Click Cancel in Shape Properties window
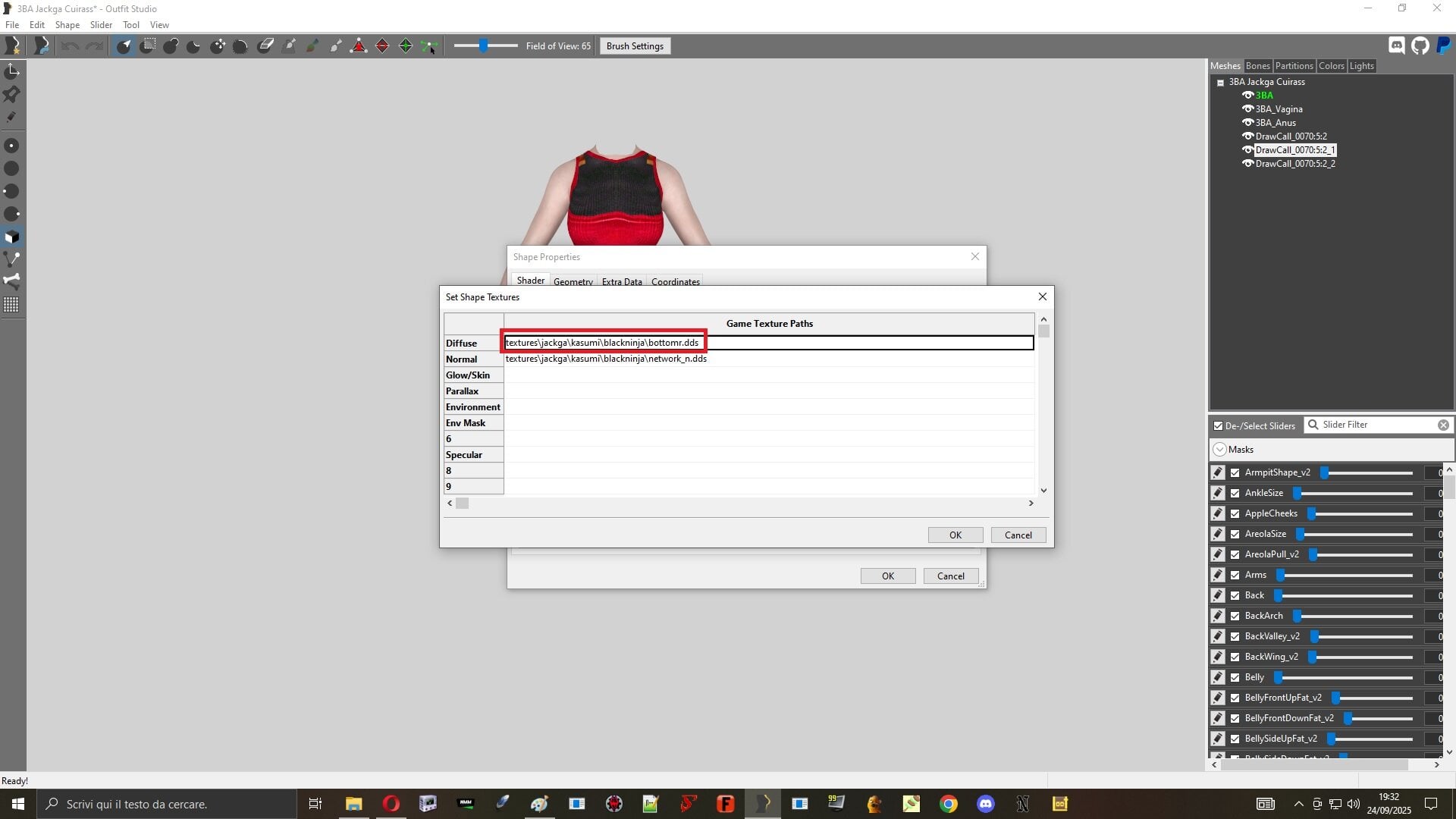Viewport: 1456px width, 819px height. click(x=950, y=576)
